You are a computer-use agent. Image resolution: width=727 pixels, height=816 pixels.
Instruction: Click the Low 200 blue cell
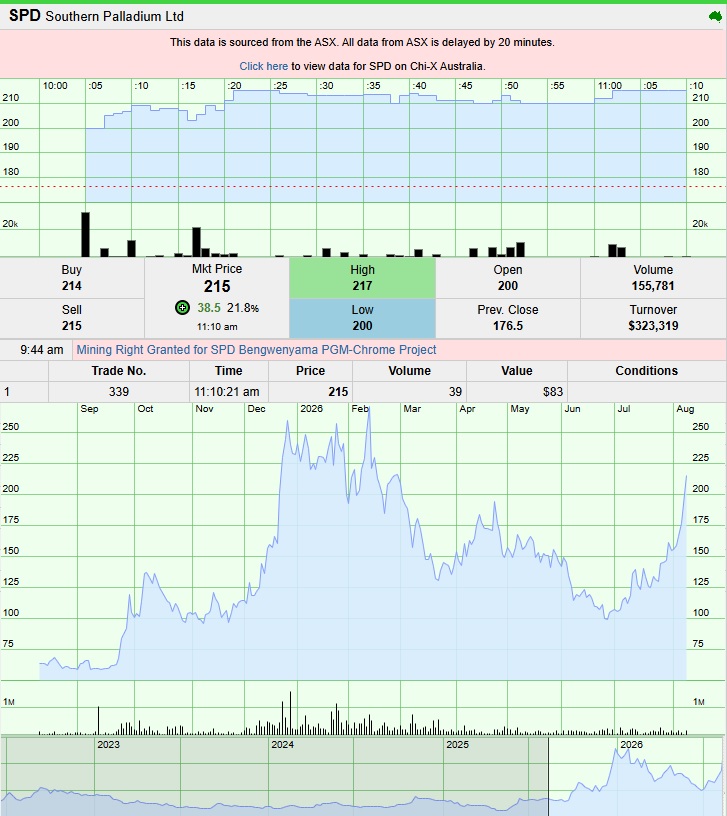pos(362,318)
